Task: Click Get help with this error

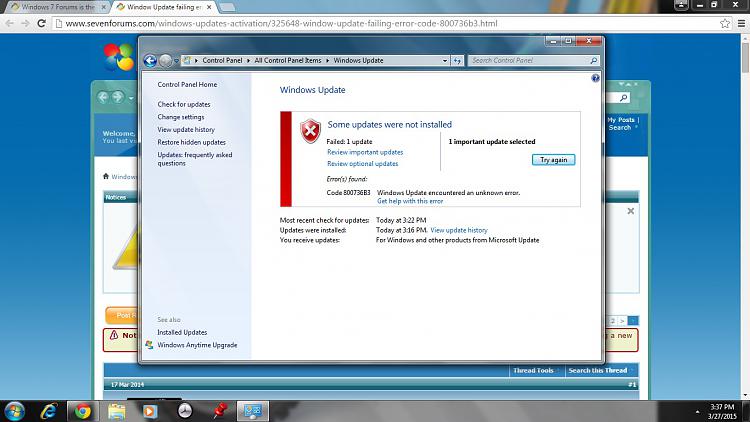Action: coord(410,201)
